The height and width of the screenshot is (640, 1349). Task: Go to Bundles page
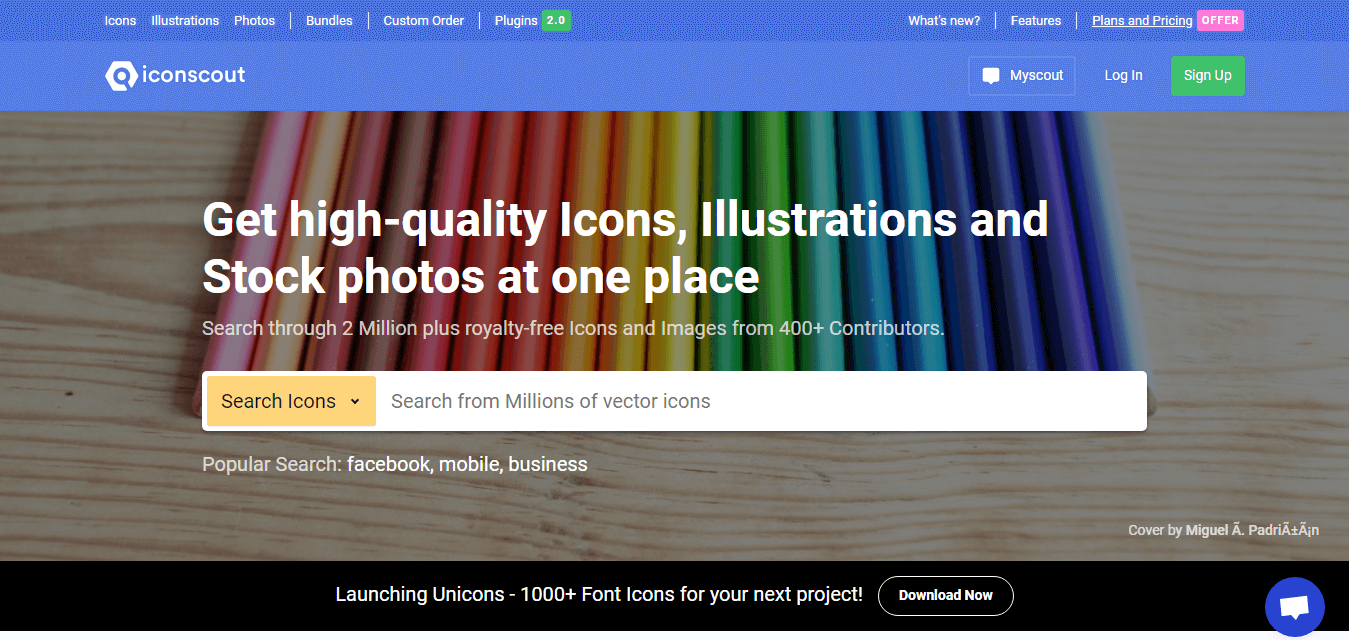tap(329, 20)
